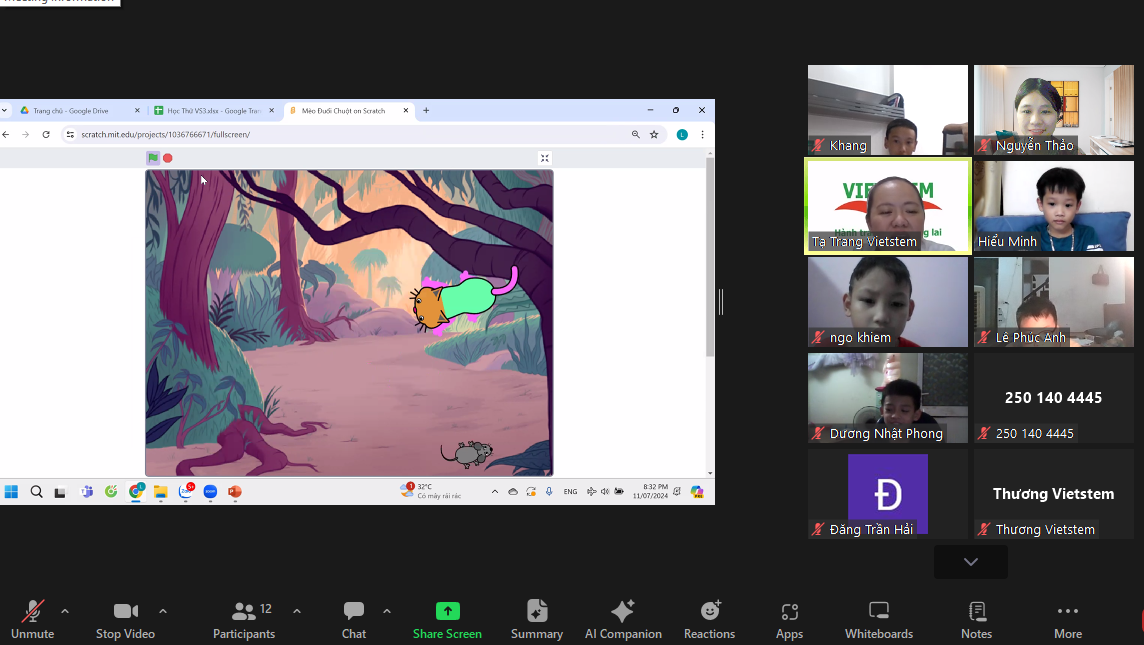
Task: Click the cat sprite on Scratch stage
Action: (x=463, y=301)
